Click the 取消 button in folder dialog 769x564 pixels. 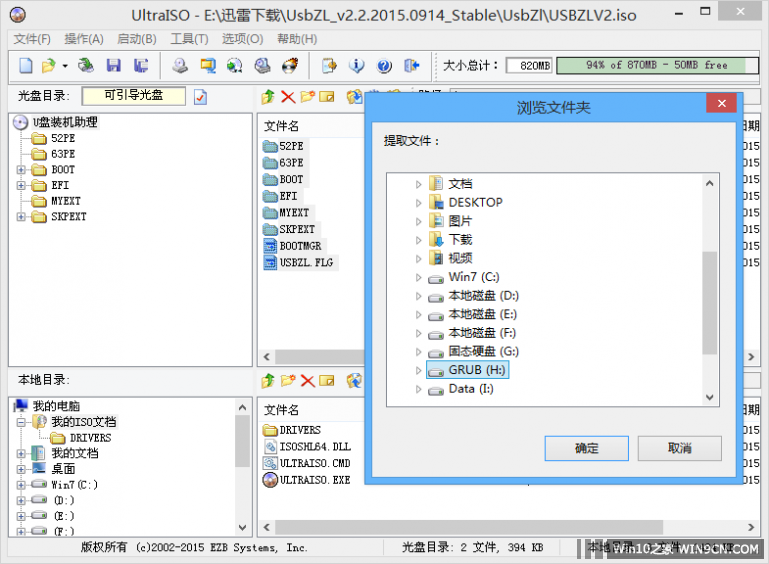pos(679,448)
